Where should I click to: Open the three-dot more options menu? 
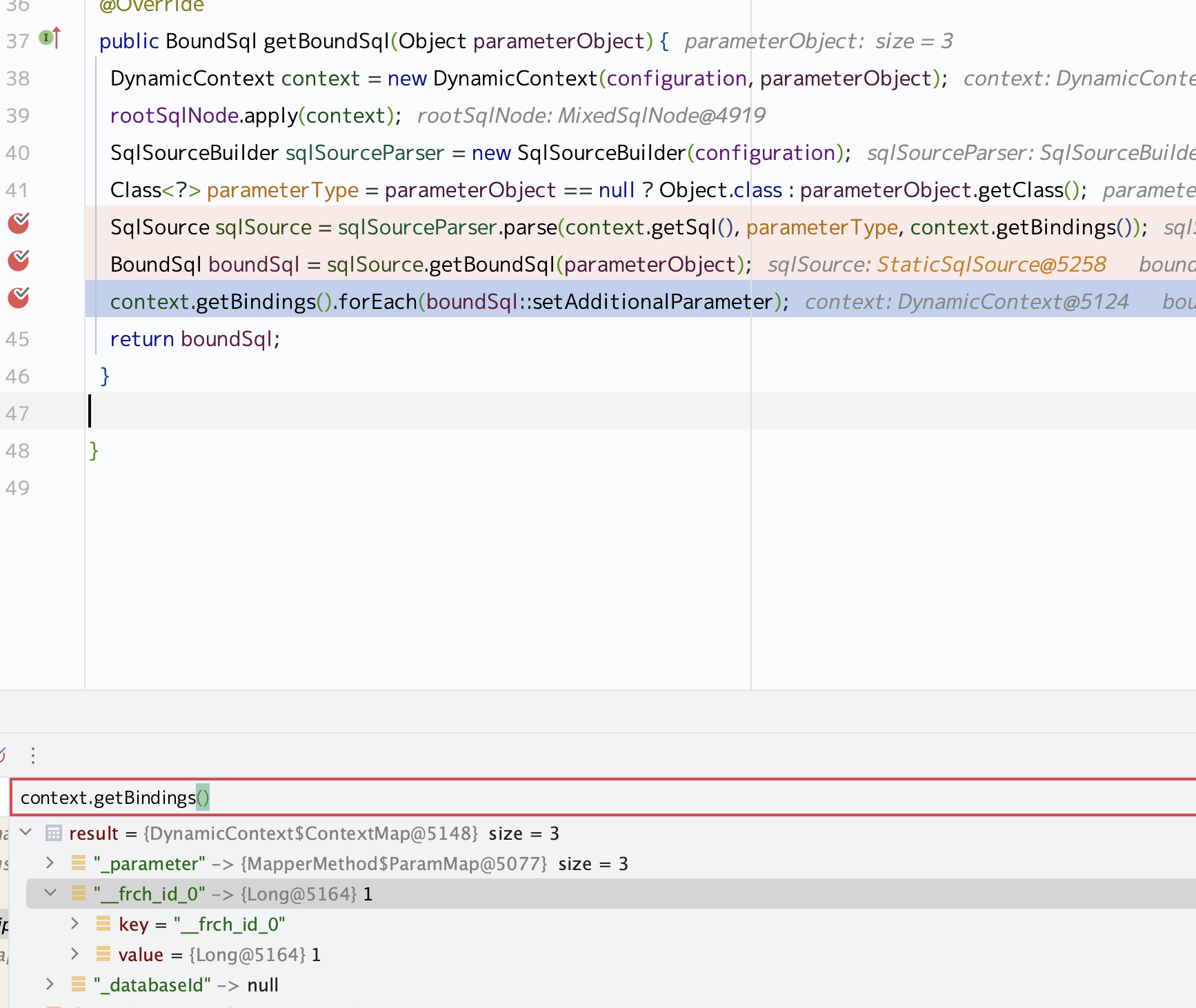32,756
